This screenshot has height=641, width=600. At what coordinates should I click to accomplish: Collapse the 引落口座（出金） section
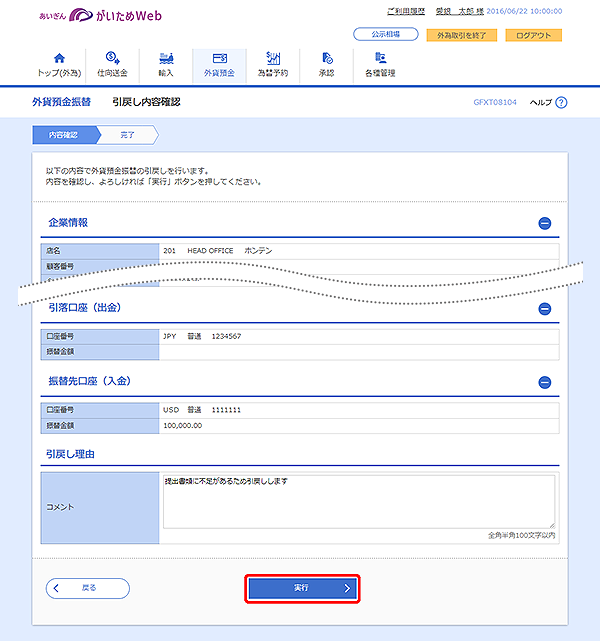544,309
